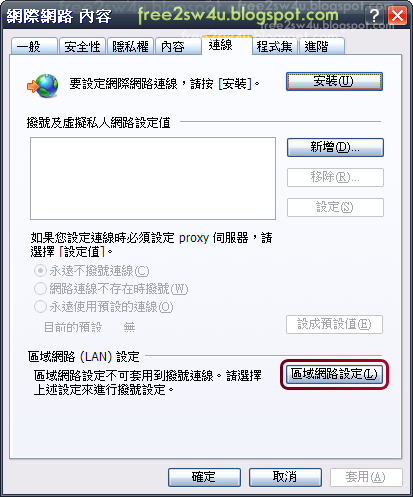Click inside the dial-up connections list box
Screen dimensions: 413x497
pos(153,178)
